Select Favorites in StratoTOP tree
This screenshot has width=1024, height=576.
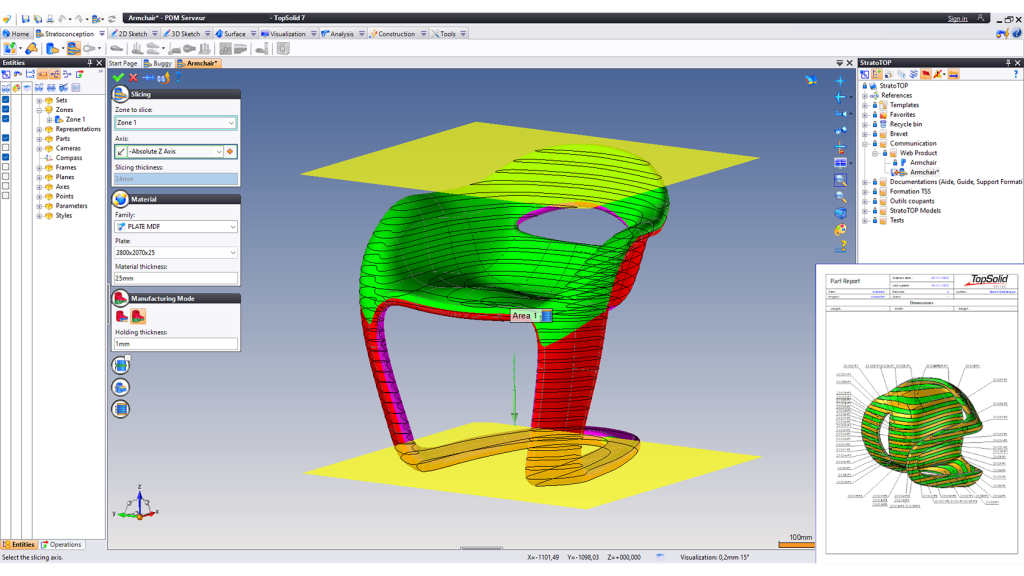click(902, 114)
